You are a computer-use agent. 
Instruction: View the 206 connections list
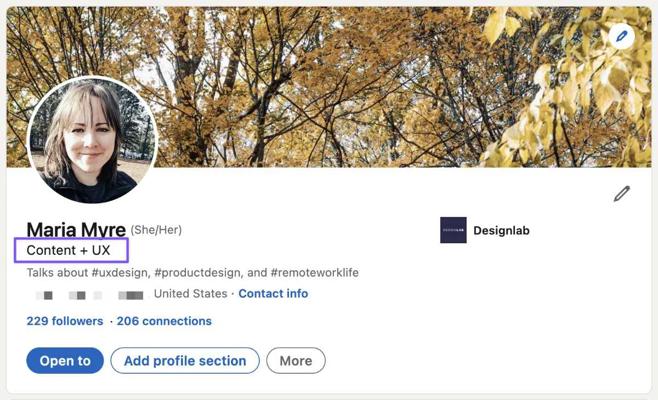coord(164,321)
